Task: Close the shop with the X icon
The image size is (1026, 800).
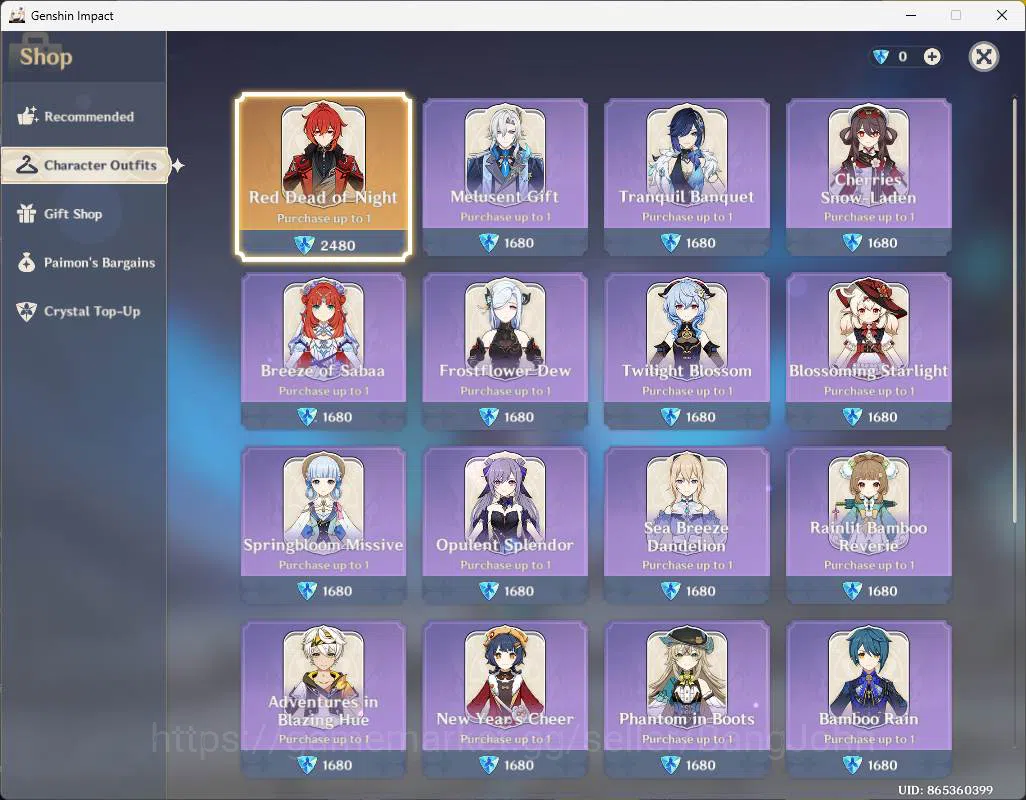Action: [x=983, y=57]
